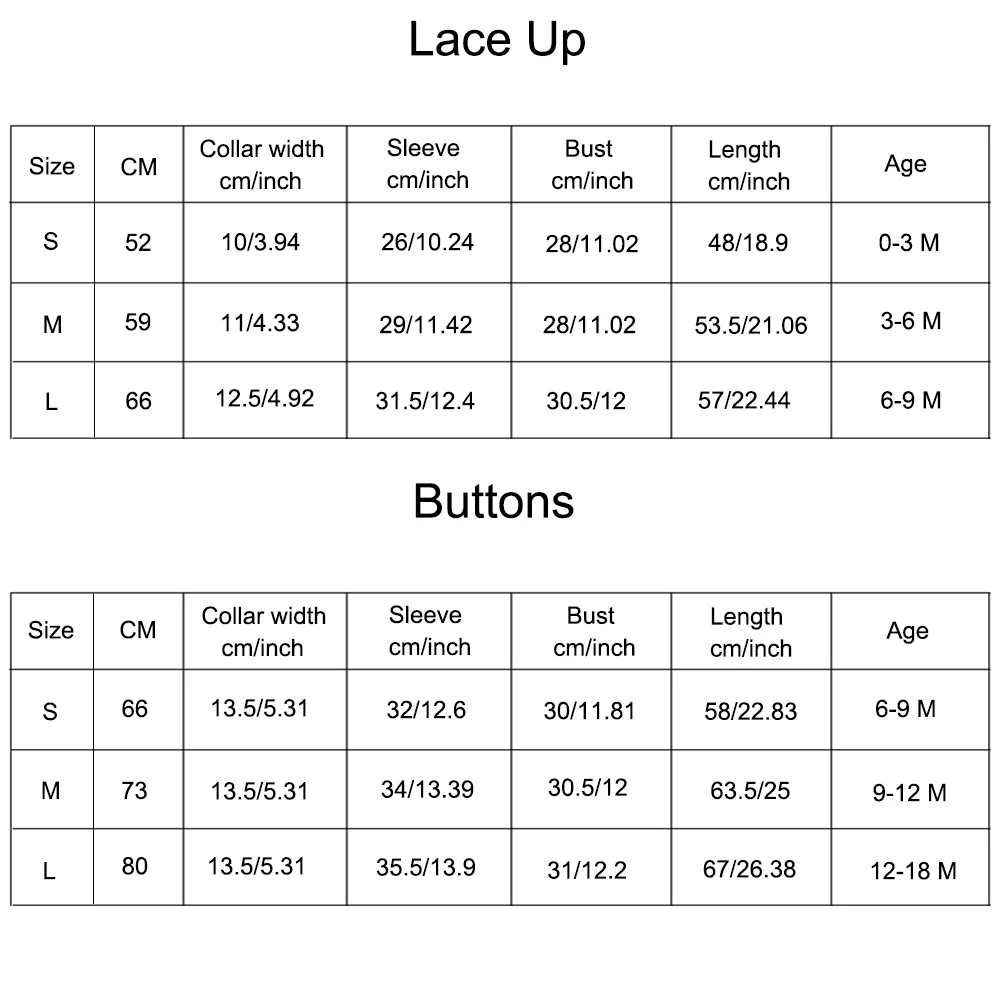Select the 34/13.39 sleeve cell
Viewport: 1001px width, 1001px height.
tap(427, 790)
